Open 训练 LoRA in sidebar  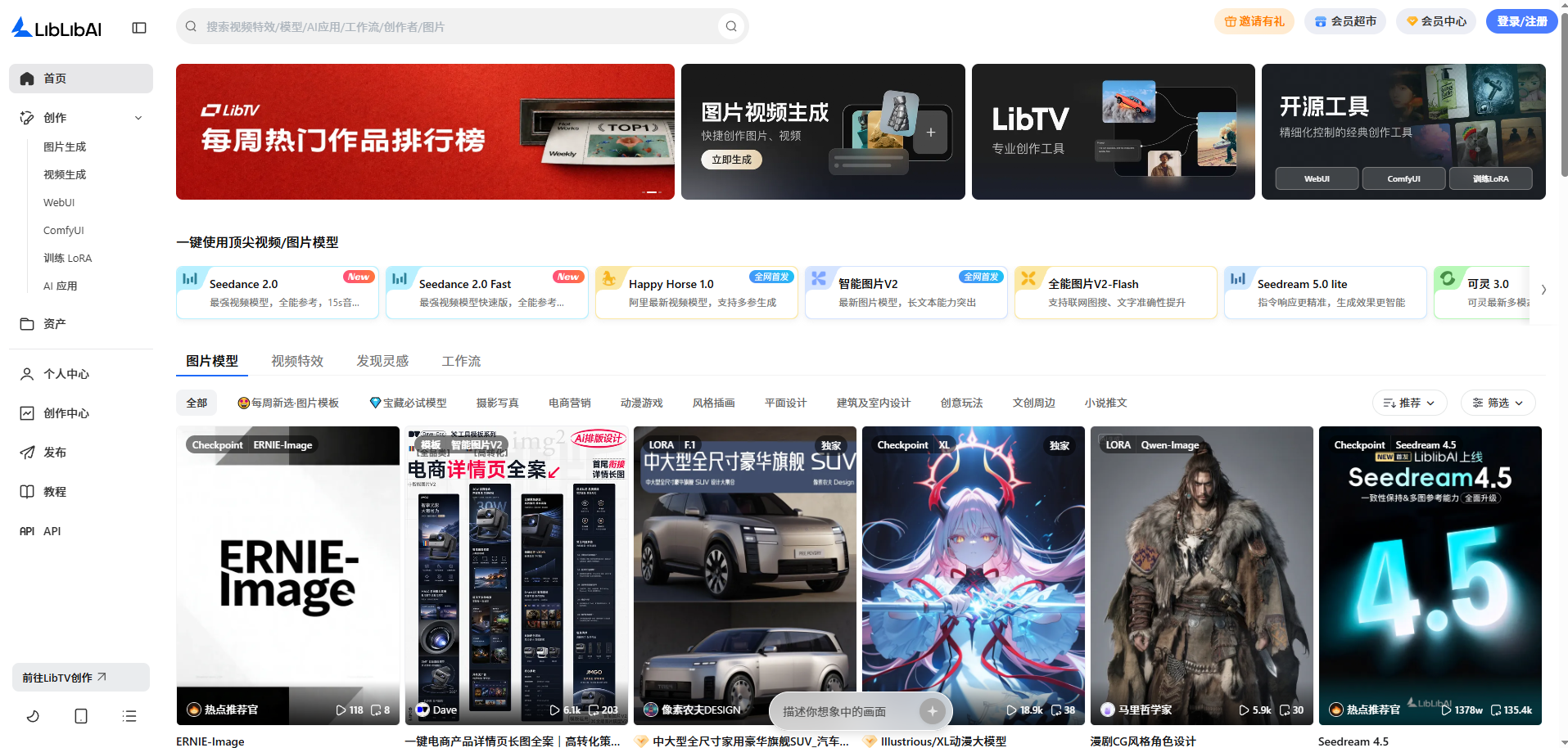click(68, 259)
